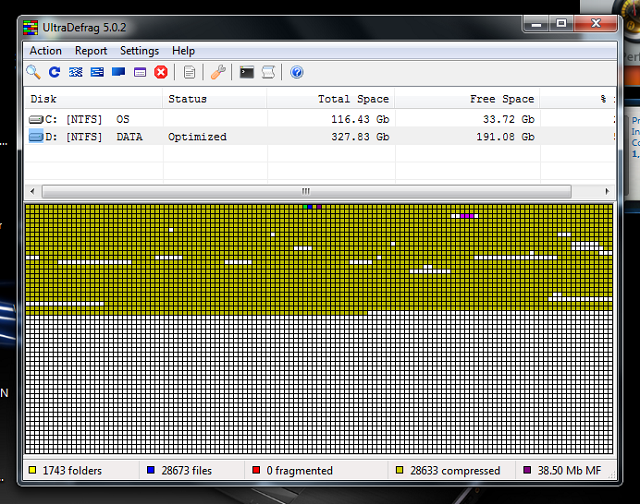The height and width of the screenshot is (504, 640).
Task: Toggle boot time scan terminal icon
Action: (x=247, y=73)
